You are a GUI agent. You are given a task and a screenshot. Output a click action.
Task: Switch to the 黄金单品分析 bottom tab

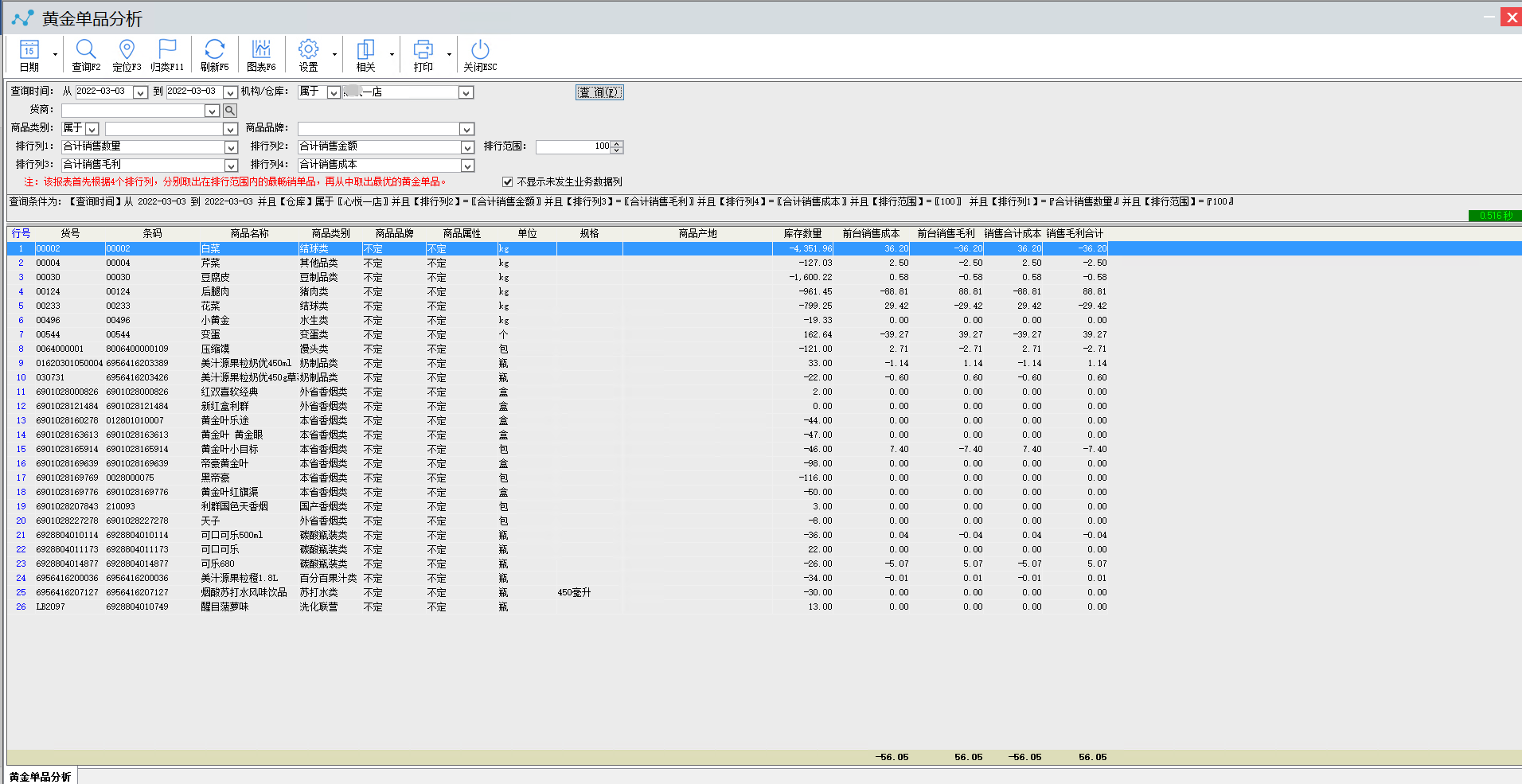pyautogui.click(x=41, y=777)
